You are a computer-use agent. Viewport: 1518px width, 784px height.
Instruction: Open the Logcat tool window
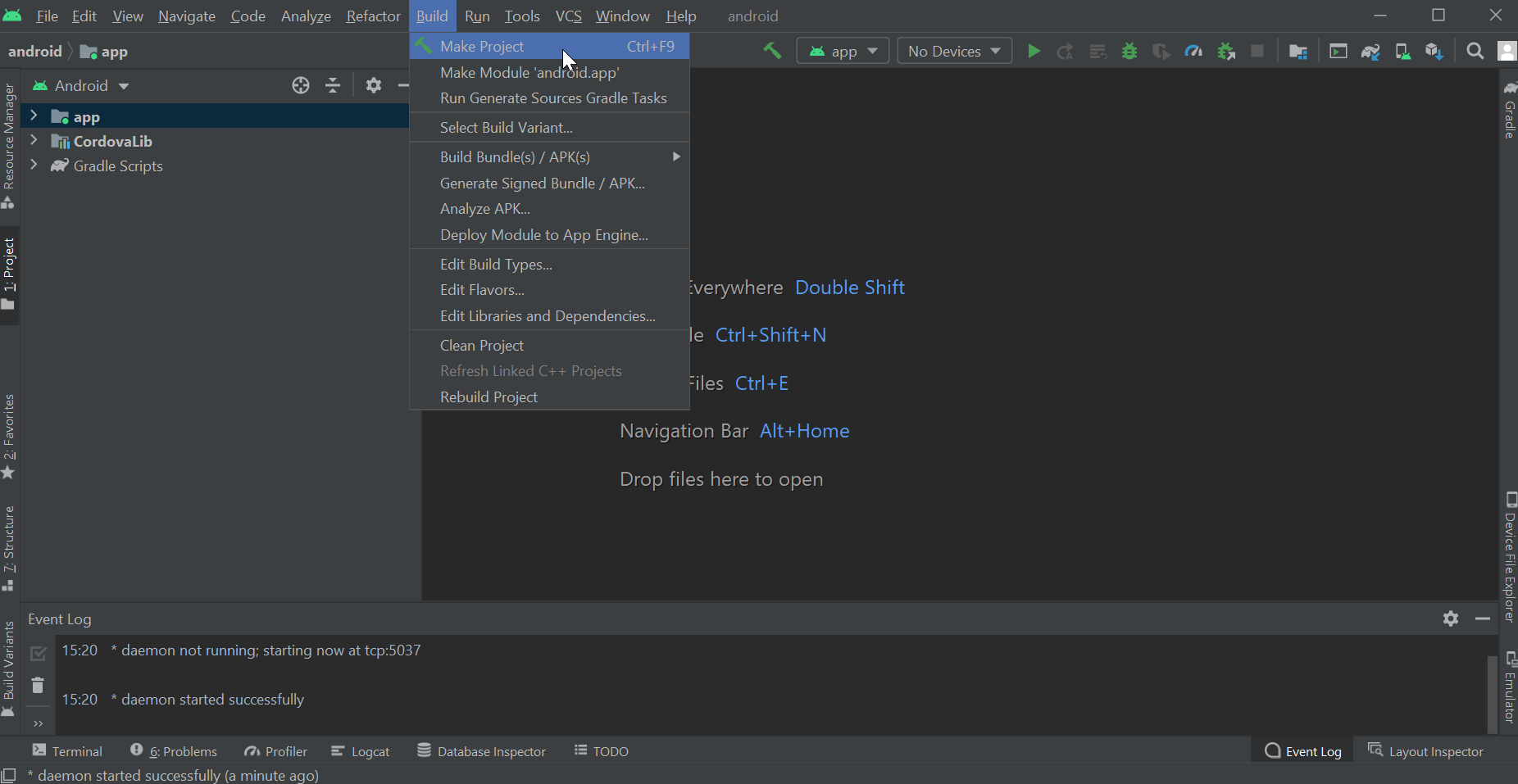point(361,750)
